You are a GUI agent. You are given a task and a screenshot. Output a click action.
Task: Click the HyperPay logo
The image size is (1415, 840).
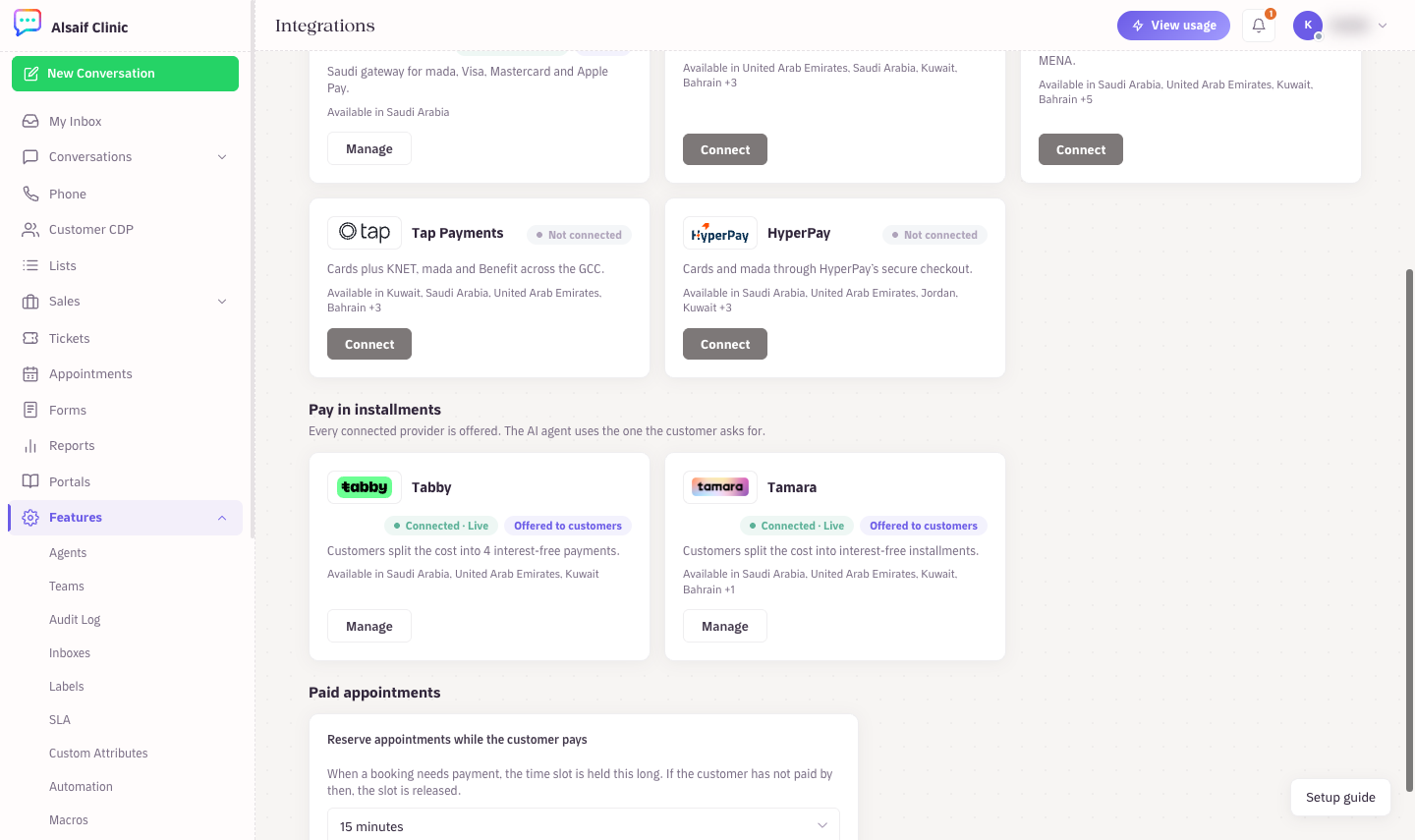coord(720,233)
